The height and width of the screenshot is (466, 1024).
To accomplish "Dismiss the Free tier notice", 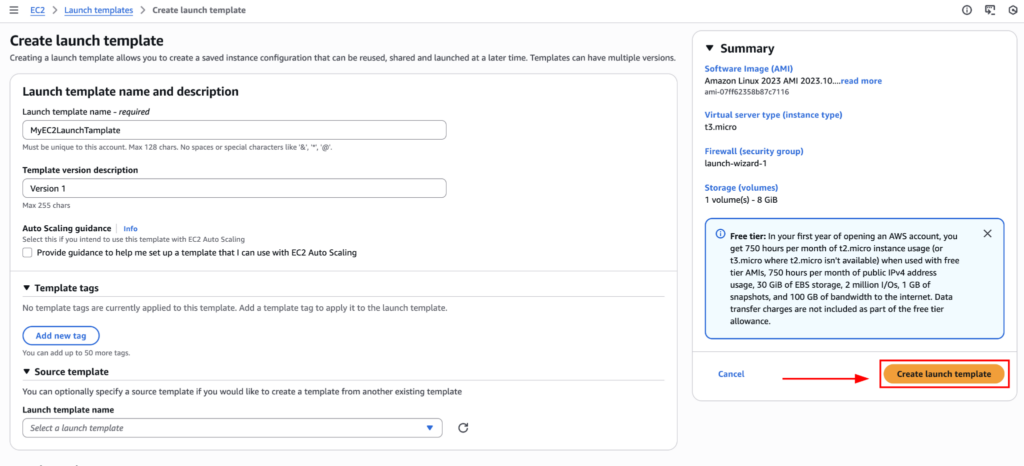I will [x=987, y=233].
